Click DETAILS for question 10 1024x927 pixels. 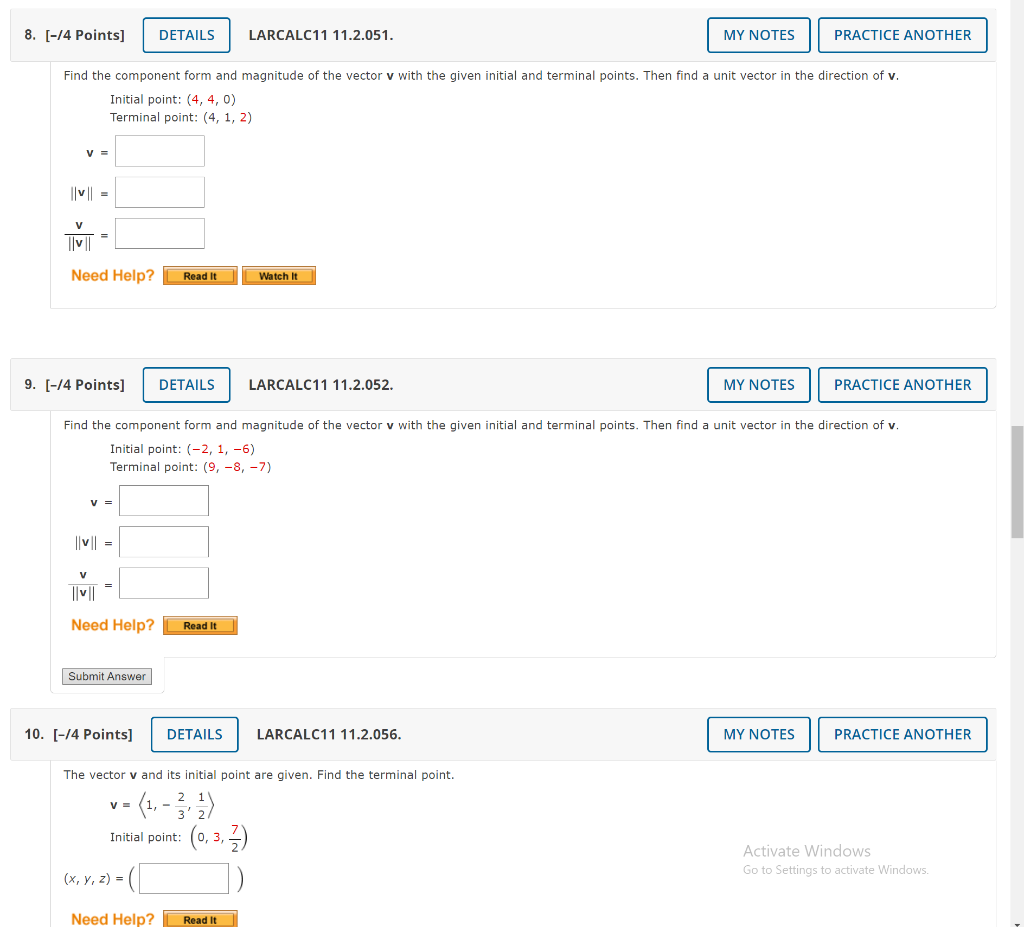[194, 734]
